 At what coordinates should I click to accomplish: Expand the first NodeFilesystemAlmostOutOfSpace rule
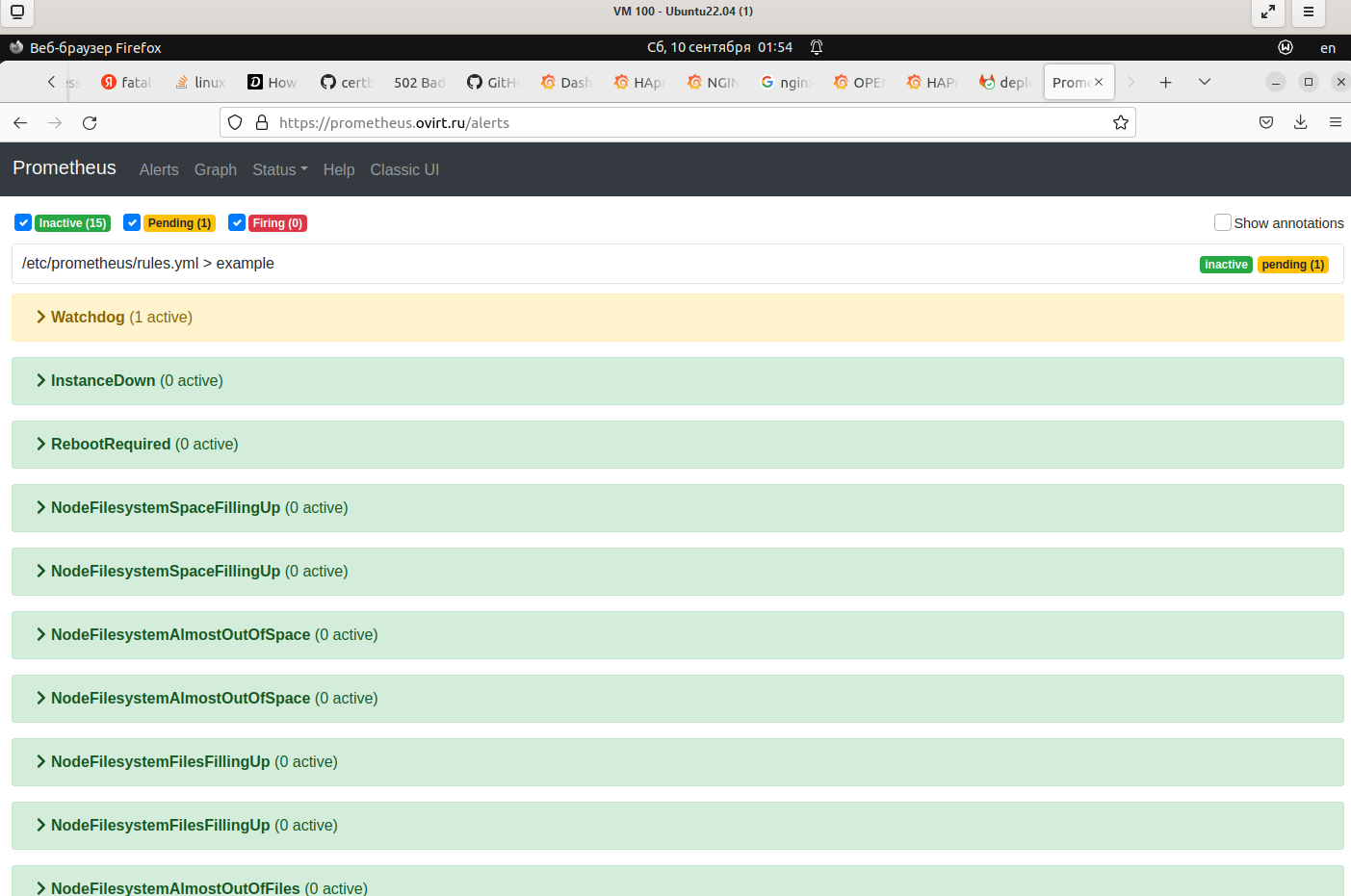[678, 635]
